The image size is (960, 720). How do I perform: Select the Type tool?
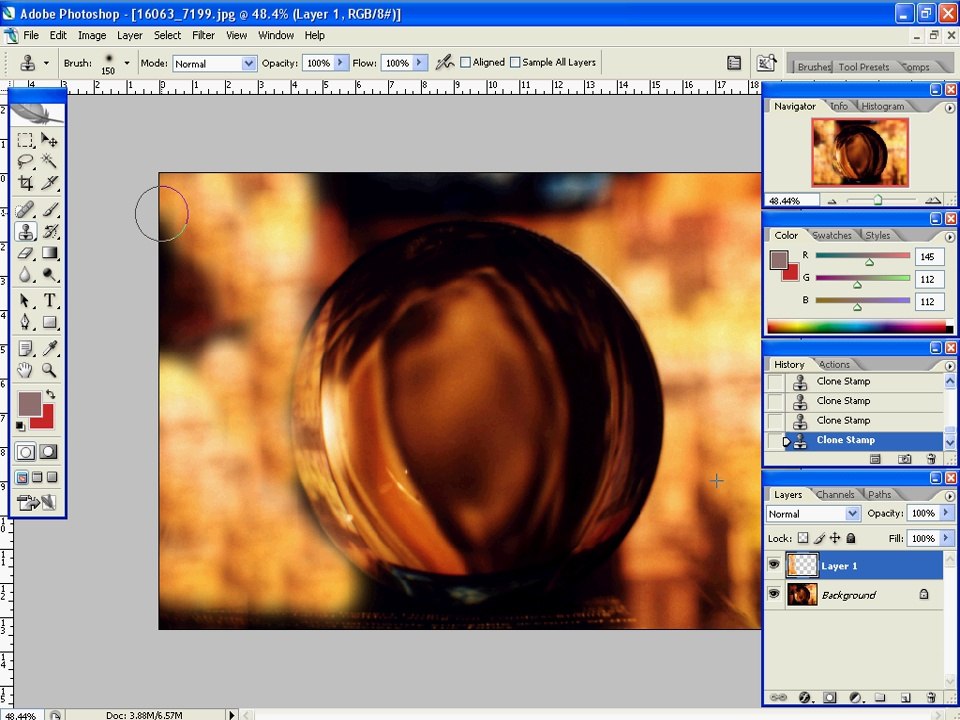coord(50,301)
